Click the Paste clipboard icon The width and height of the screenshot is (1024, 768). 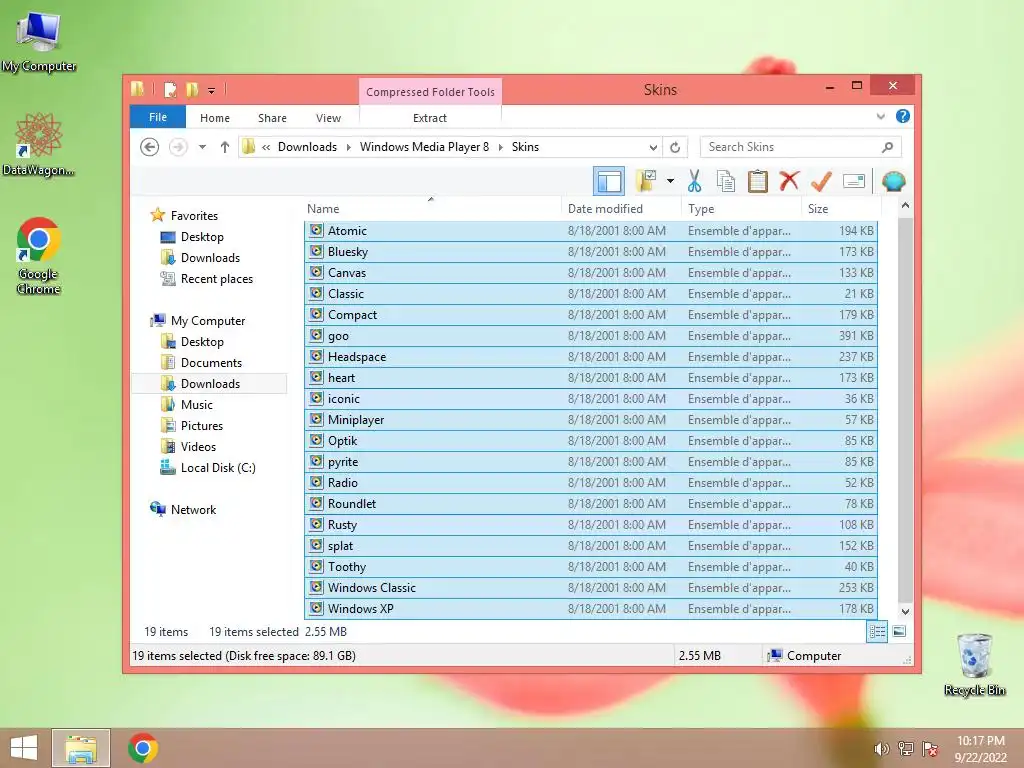click(758, 181)
